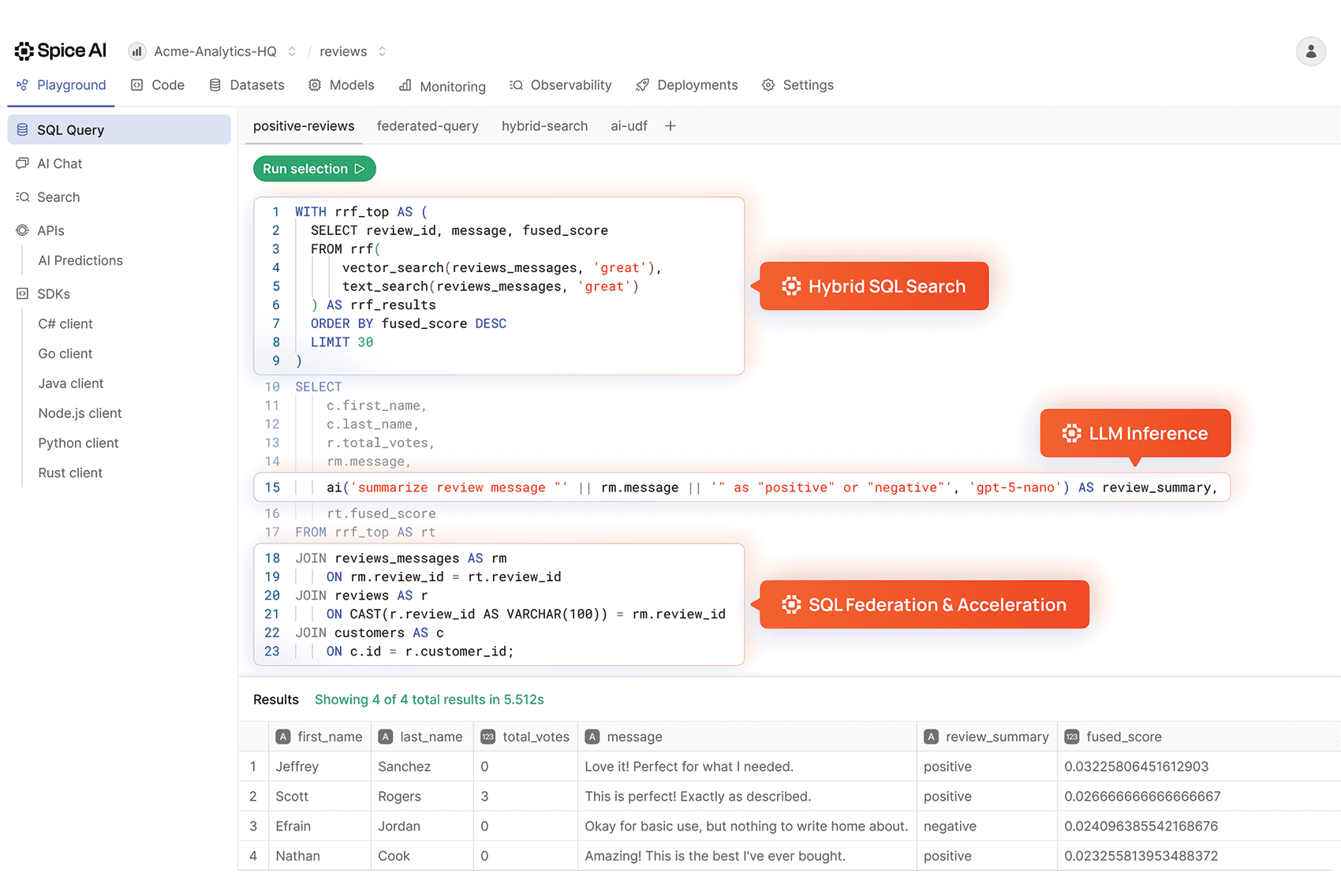Open the Settings gear icon
This screenshot has height=896, width=1341.
[768, 84]
